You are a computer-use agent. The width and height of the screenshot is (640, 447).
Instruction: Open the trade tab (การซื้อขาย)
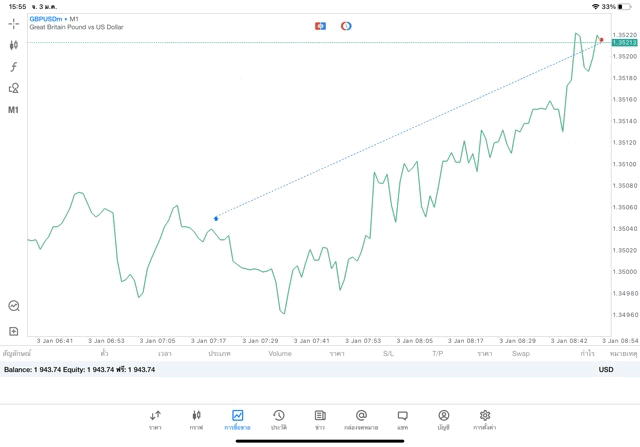tap(237, 418)
